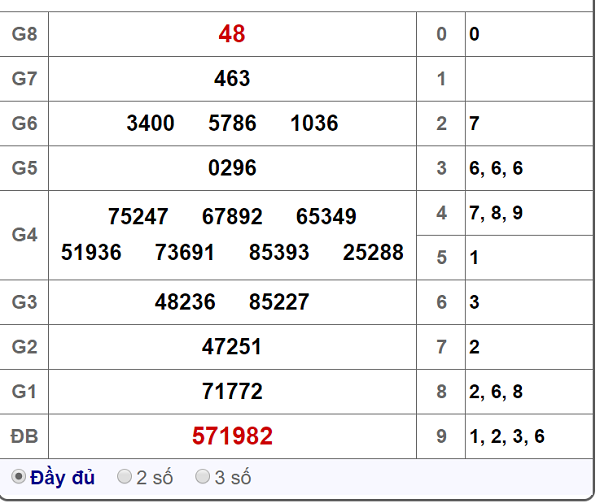
Task: Click the G6 number 3400
Action: (x=150, y=123)
